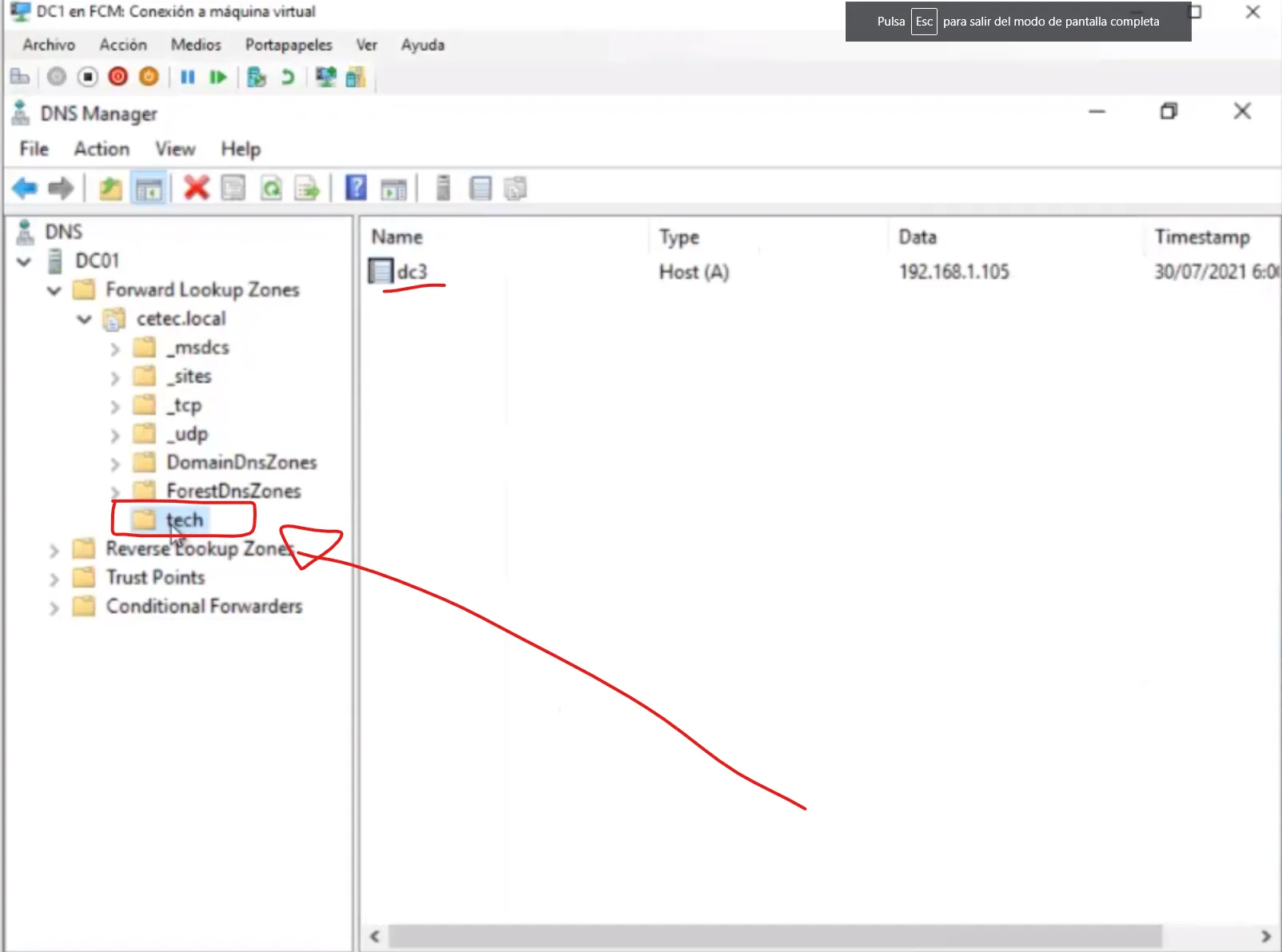Click the Export List toolbar icon

tap(307, 189)
